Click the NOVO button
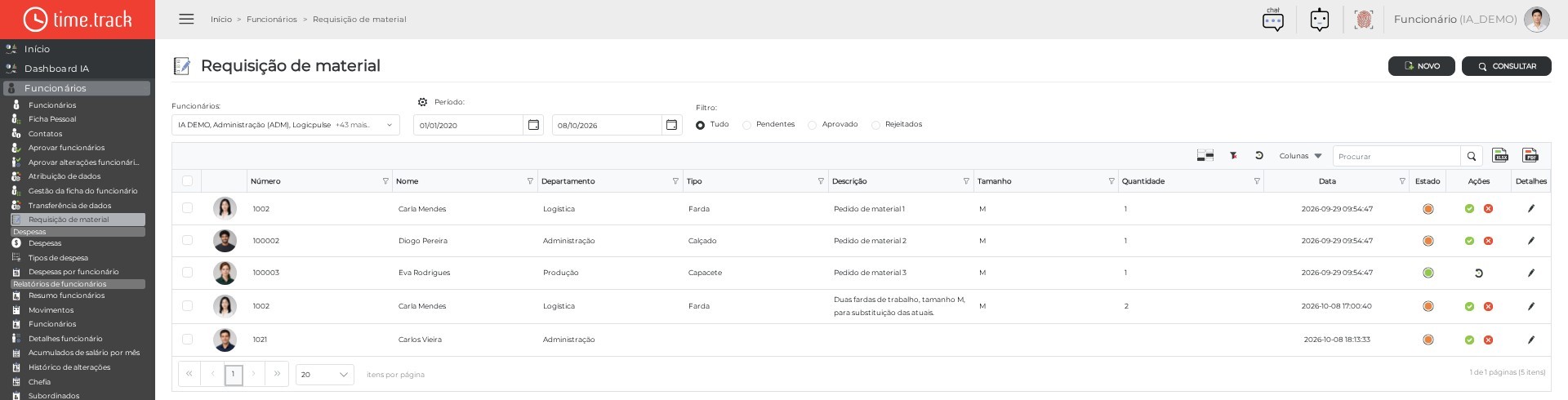Viewport: 1568px width, 400px height. coord(1421,66)
